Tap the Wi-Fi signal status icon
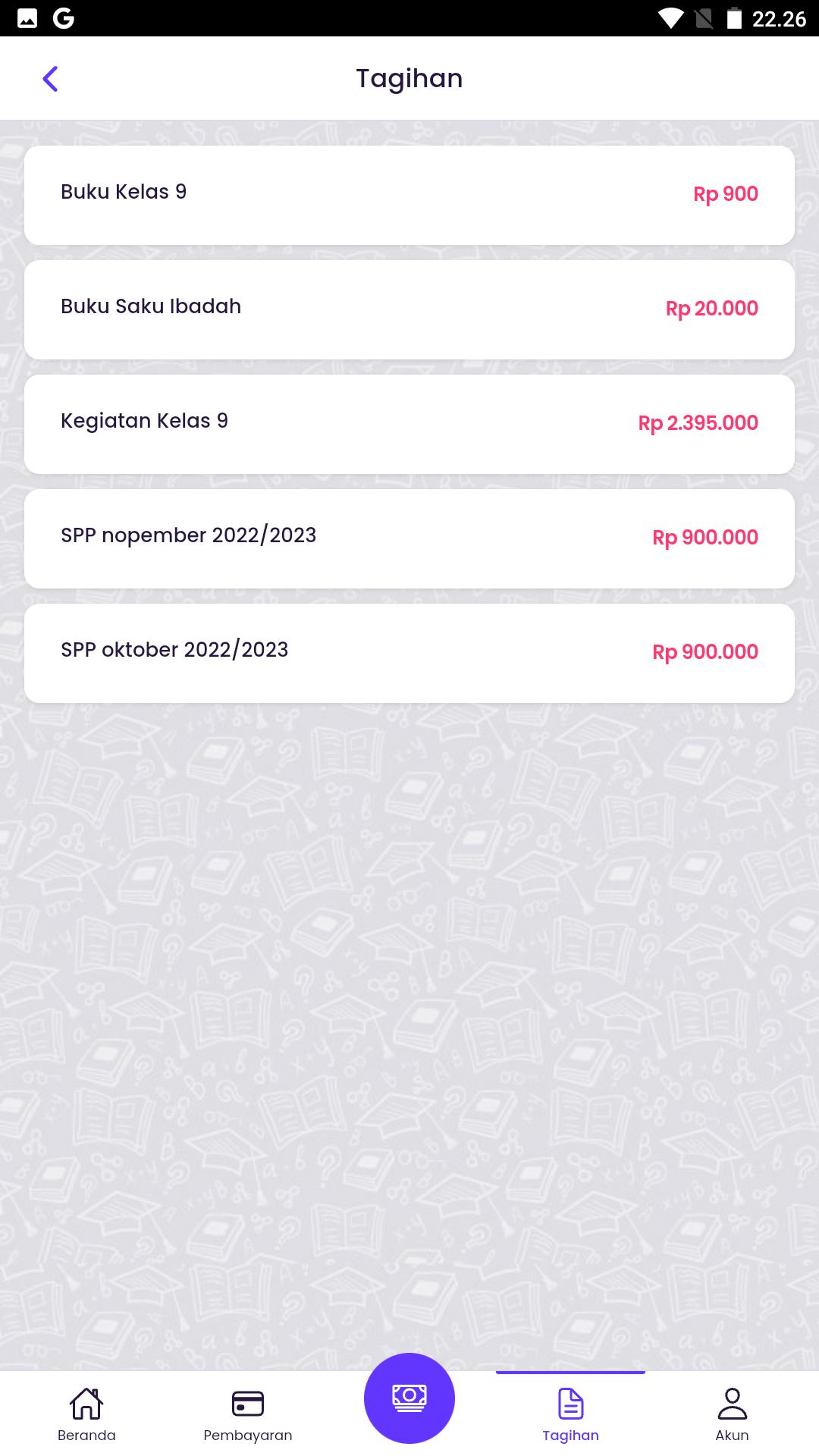 coord(670,18)
